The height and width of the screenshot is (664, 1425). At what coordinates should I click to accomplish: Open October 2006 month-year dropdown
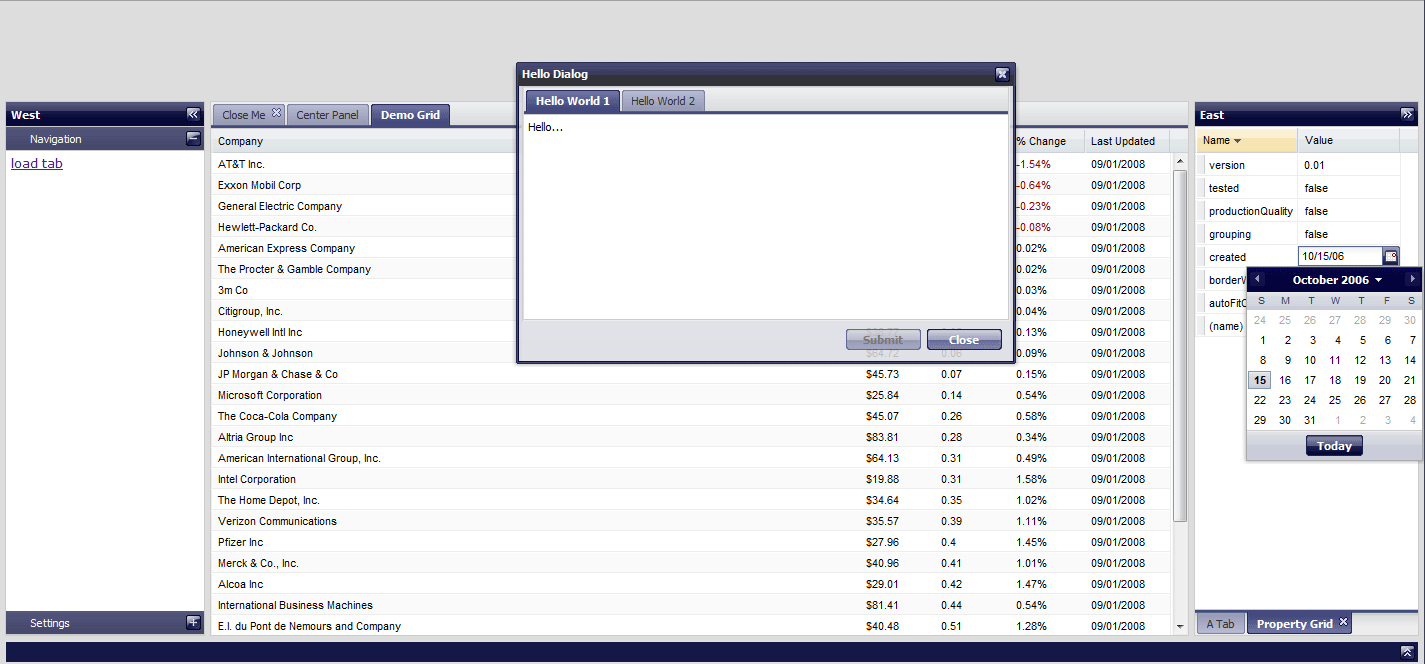coord(1337,280)
